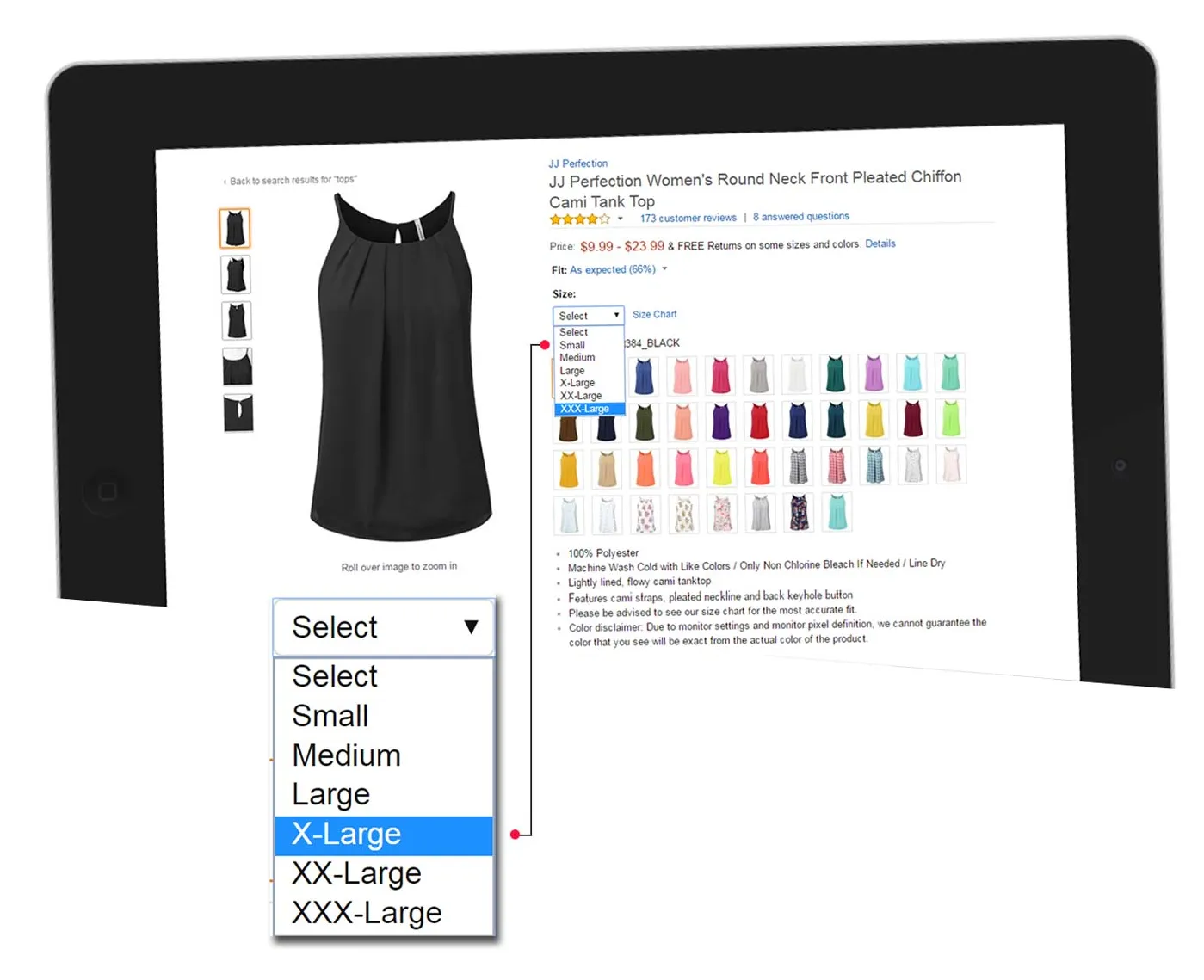
Task: Expand the Fit As expected arrow
Action: 664,269
